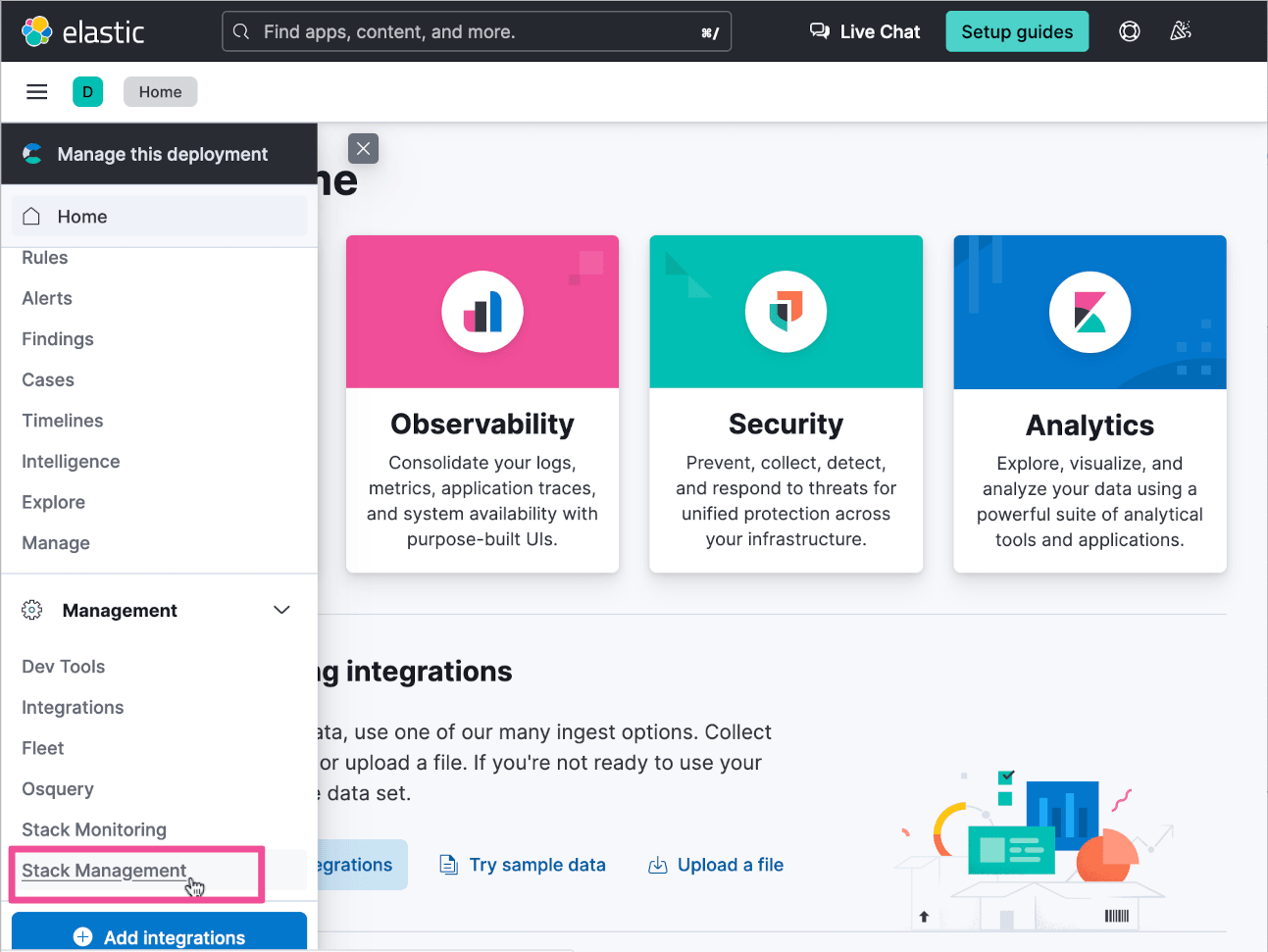Image resolution: width=1268 pixels, height=952 pixels.
Task: Open Live Chat
Action: click(x=865, y=31)
